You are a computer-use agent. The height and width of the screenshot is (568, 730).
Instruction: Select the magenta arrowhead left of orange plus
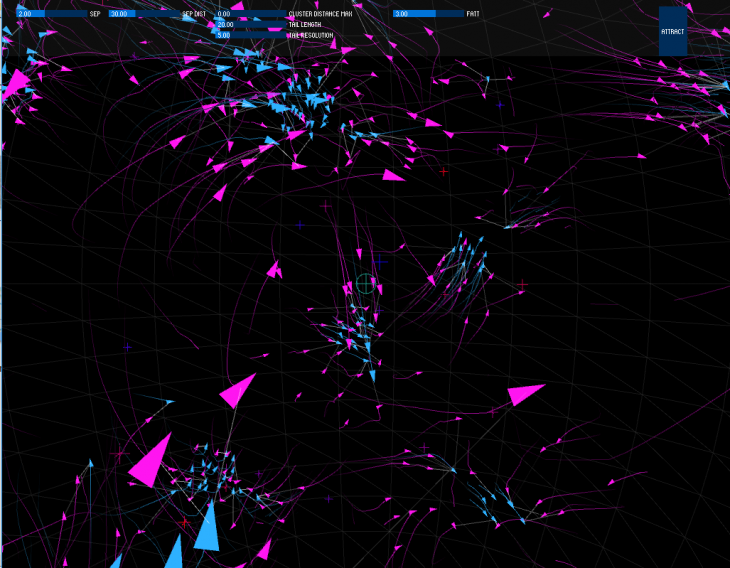pyautogui.click(x=393, y=176)
